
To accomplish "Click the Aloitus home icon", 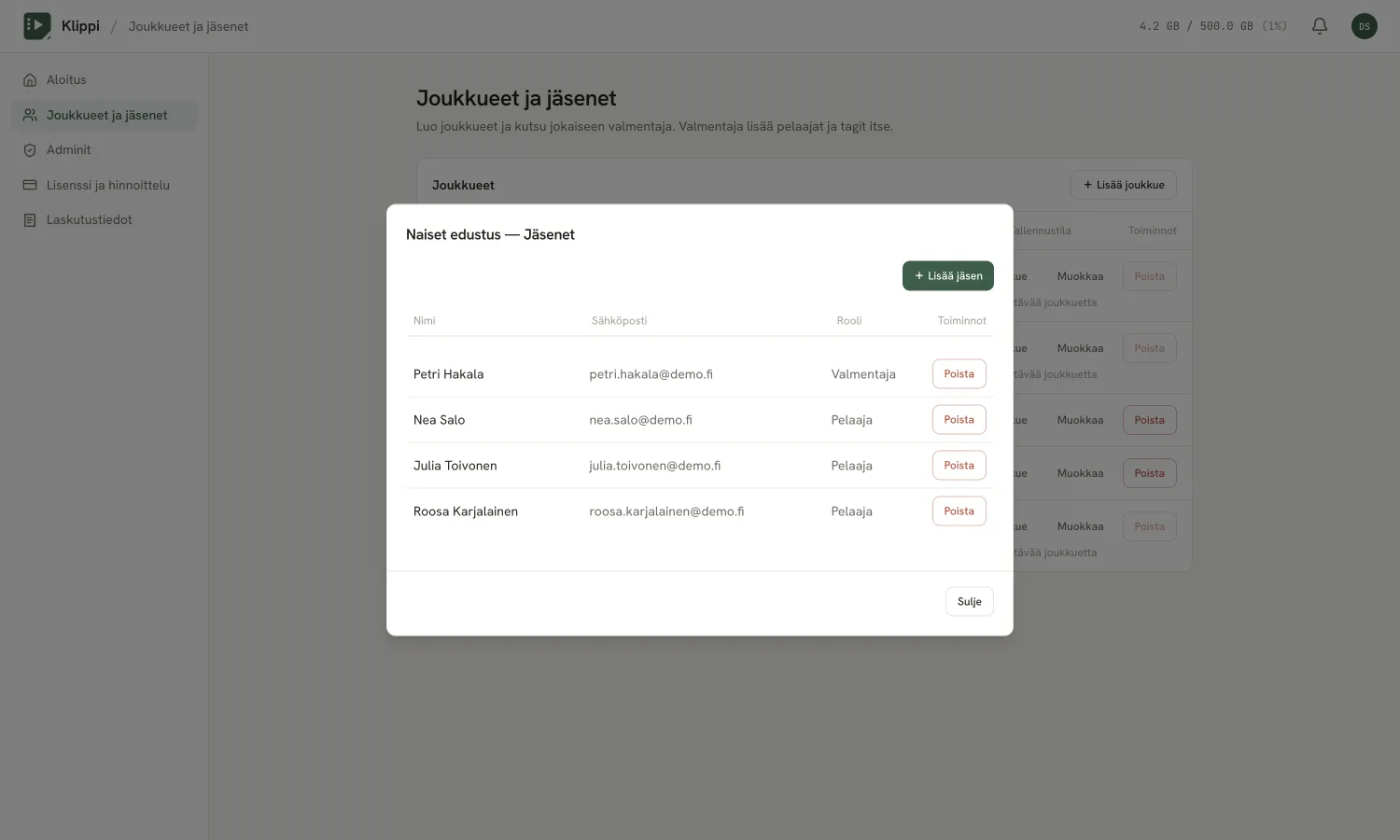I will point(30,80).
